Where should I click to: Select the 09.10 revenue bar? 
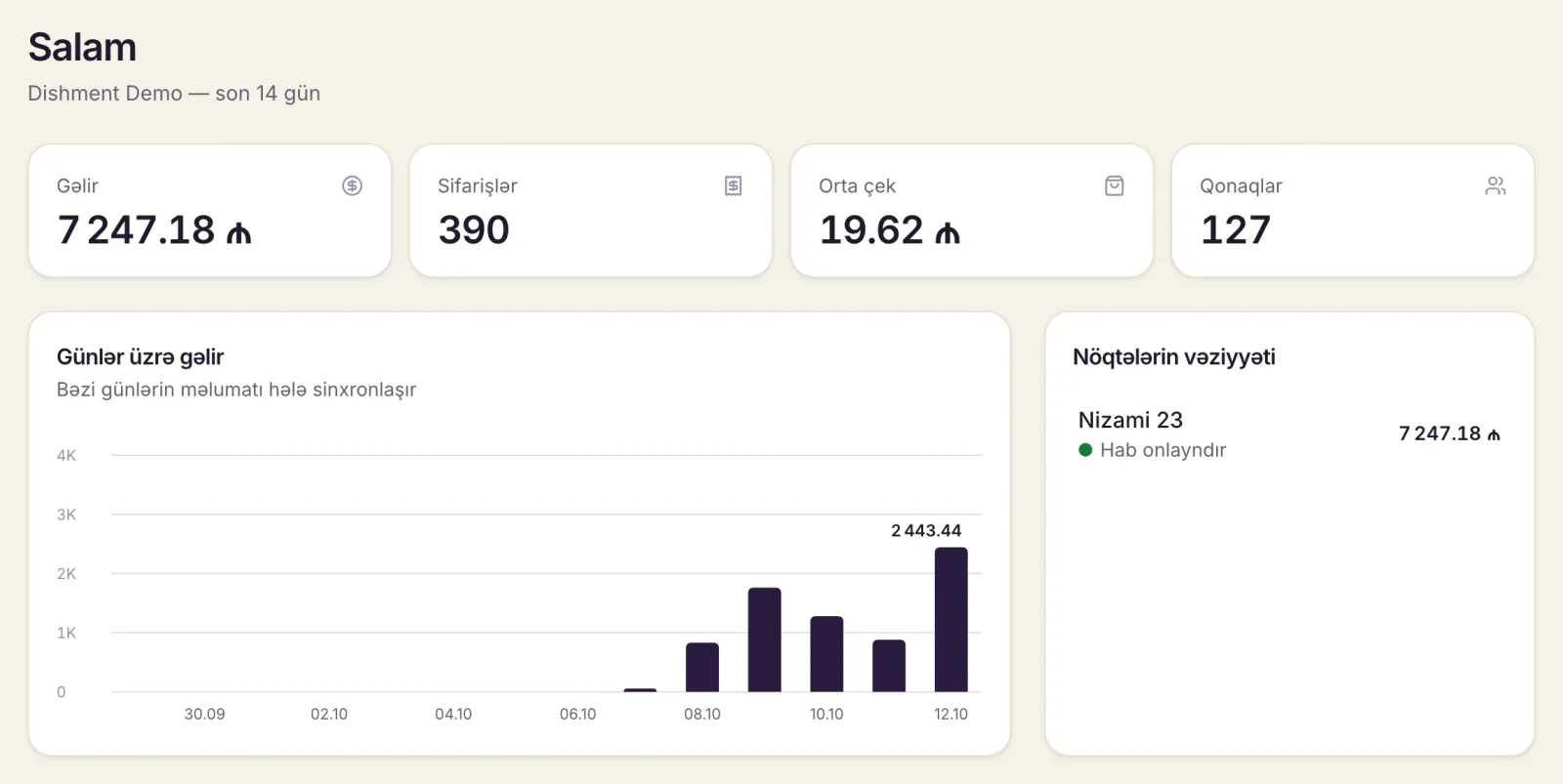click(x=764, y=640)
